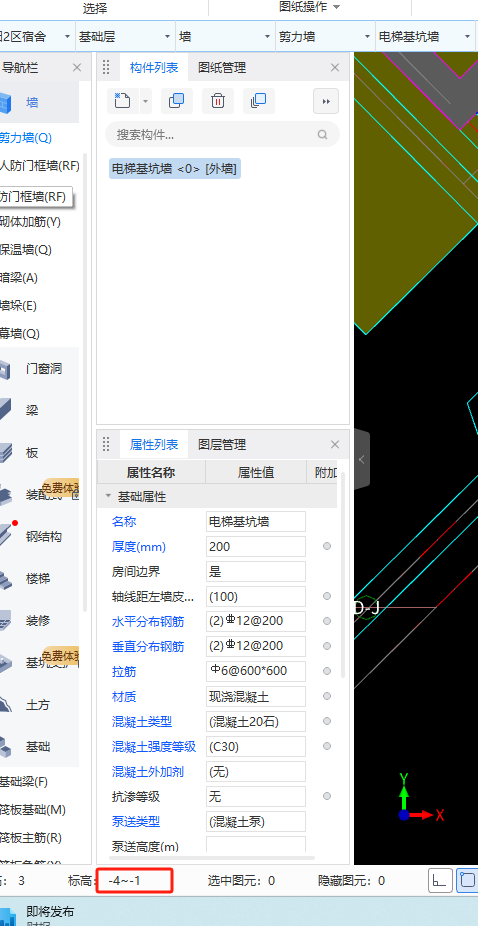This screenshot has width=478, height=926.
Task: Select 墙垛(E) in navigation
Action: (18, 306)
